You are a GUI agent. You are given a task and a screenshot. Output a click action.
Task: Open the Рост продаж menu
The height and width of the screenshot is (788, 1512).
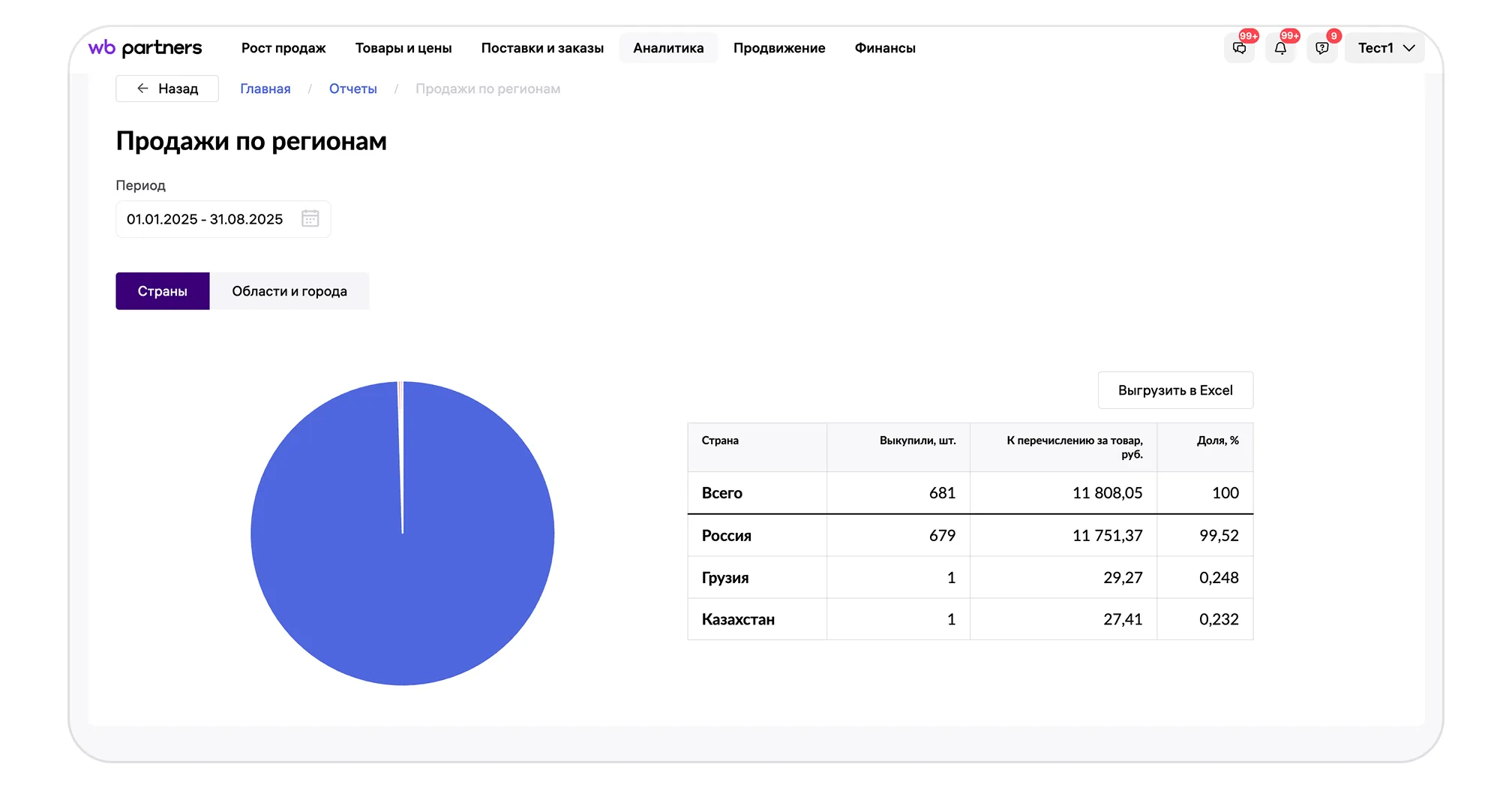pyautogui.click(x=283, y=48)
